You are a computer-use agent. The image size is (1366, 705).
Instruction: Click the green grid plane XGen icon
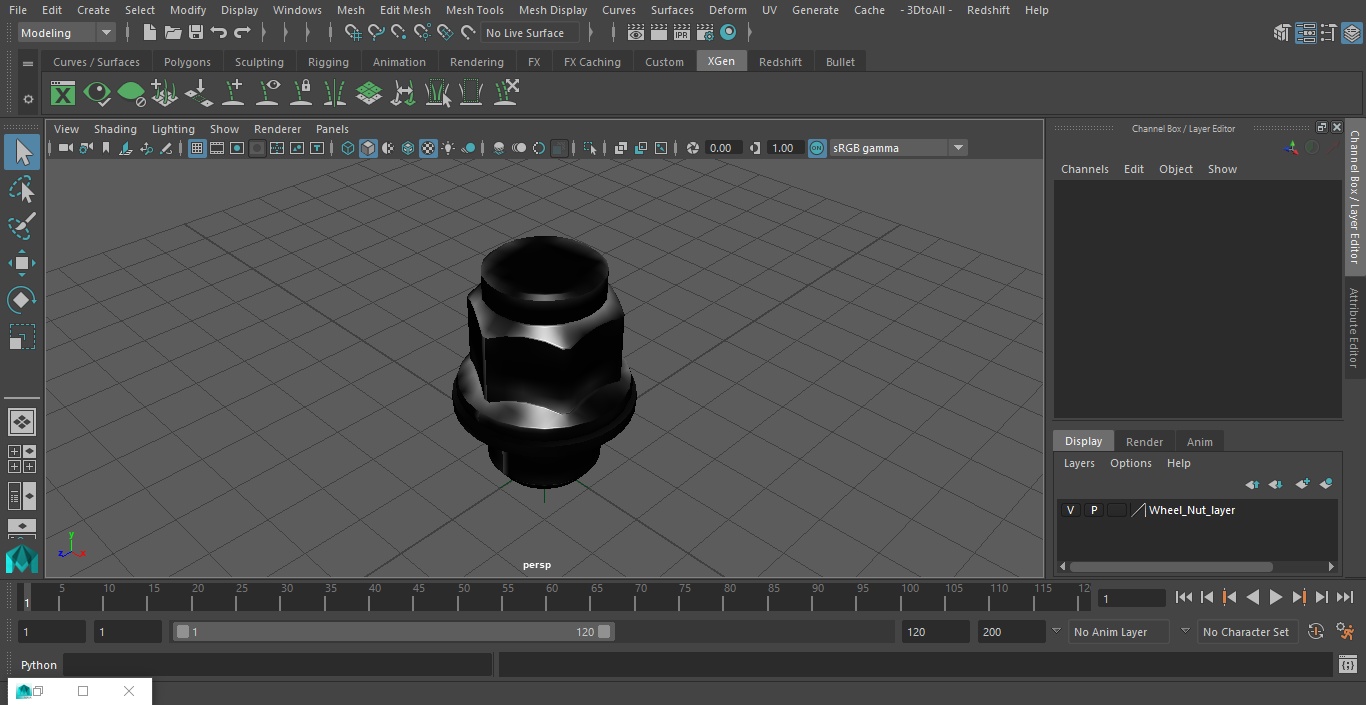369,94
